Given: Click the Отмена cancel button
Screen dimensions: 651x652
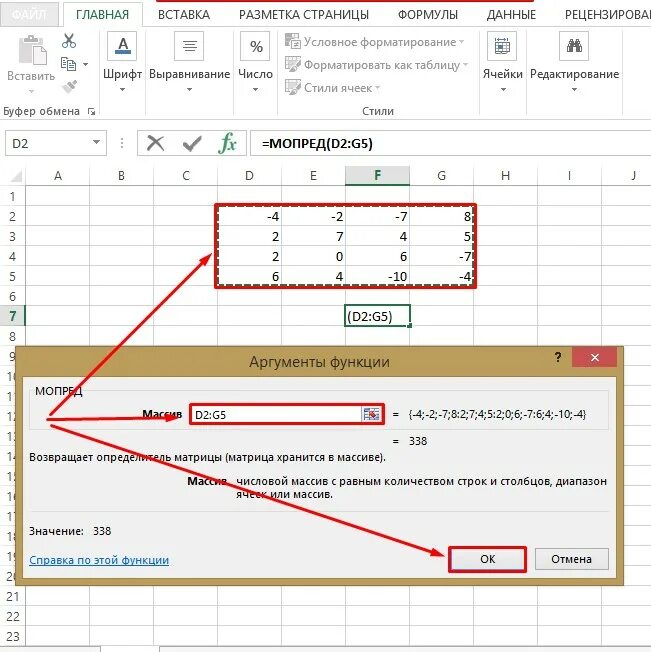Looking at the screenshot, I should pos(572,559).
